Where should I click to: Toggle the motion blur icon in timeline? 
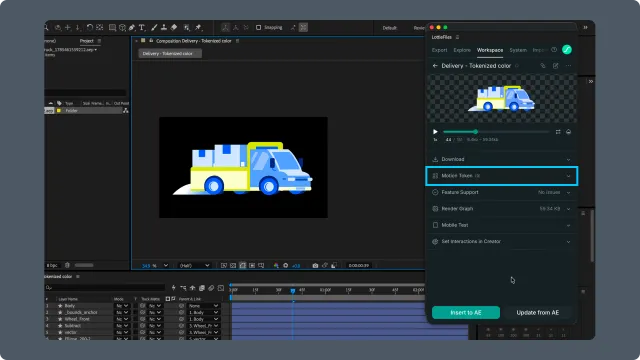211,288
